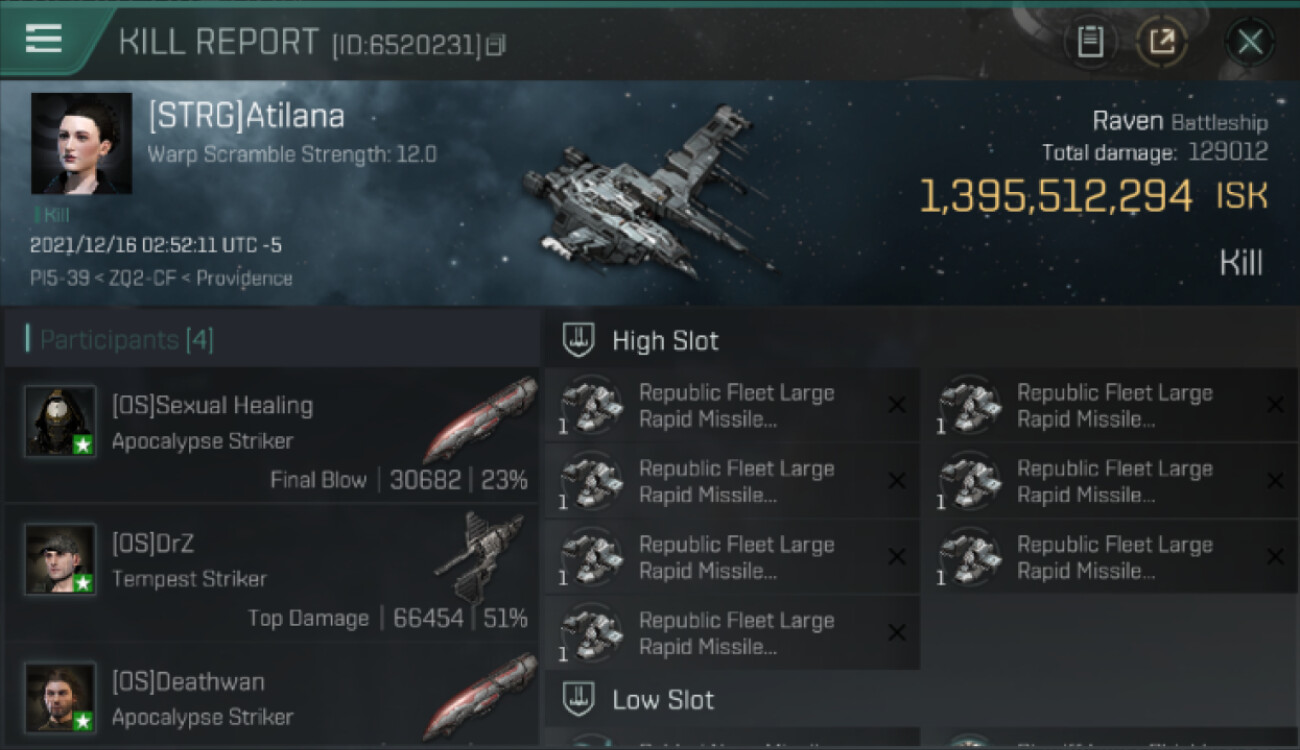Click X on top-right Rapid Missile module
This screenshot has height=750, width=1300.
coord(1275,405)
